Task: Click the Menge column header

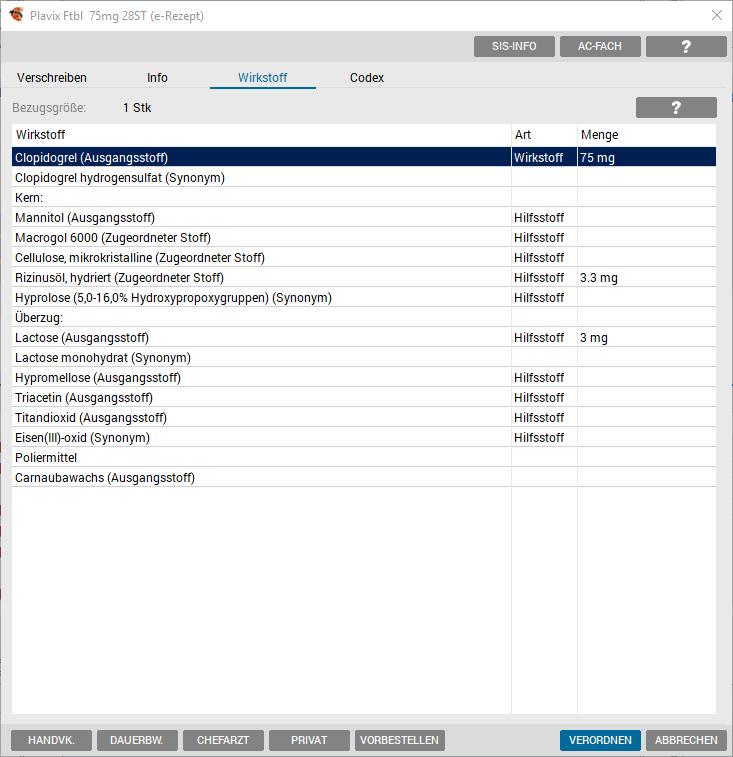Action: pos(647,135)
